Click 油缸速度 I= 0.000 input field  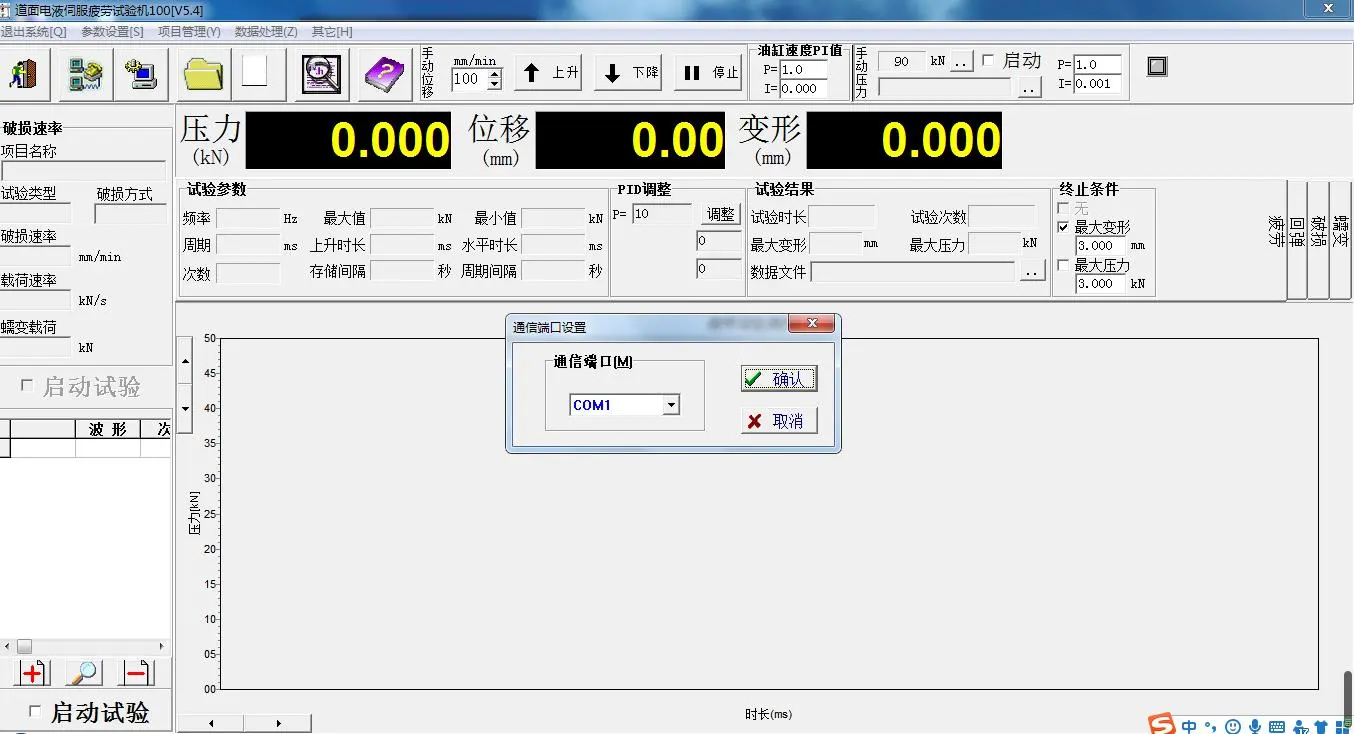coord(803,88)
